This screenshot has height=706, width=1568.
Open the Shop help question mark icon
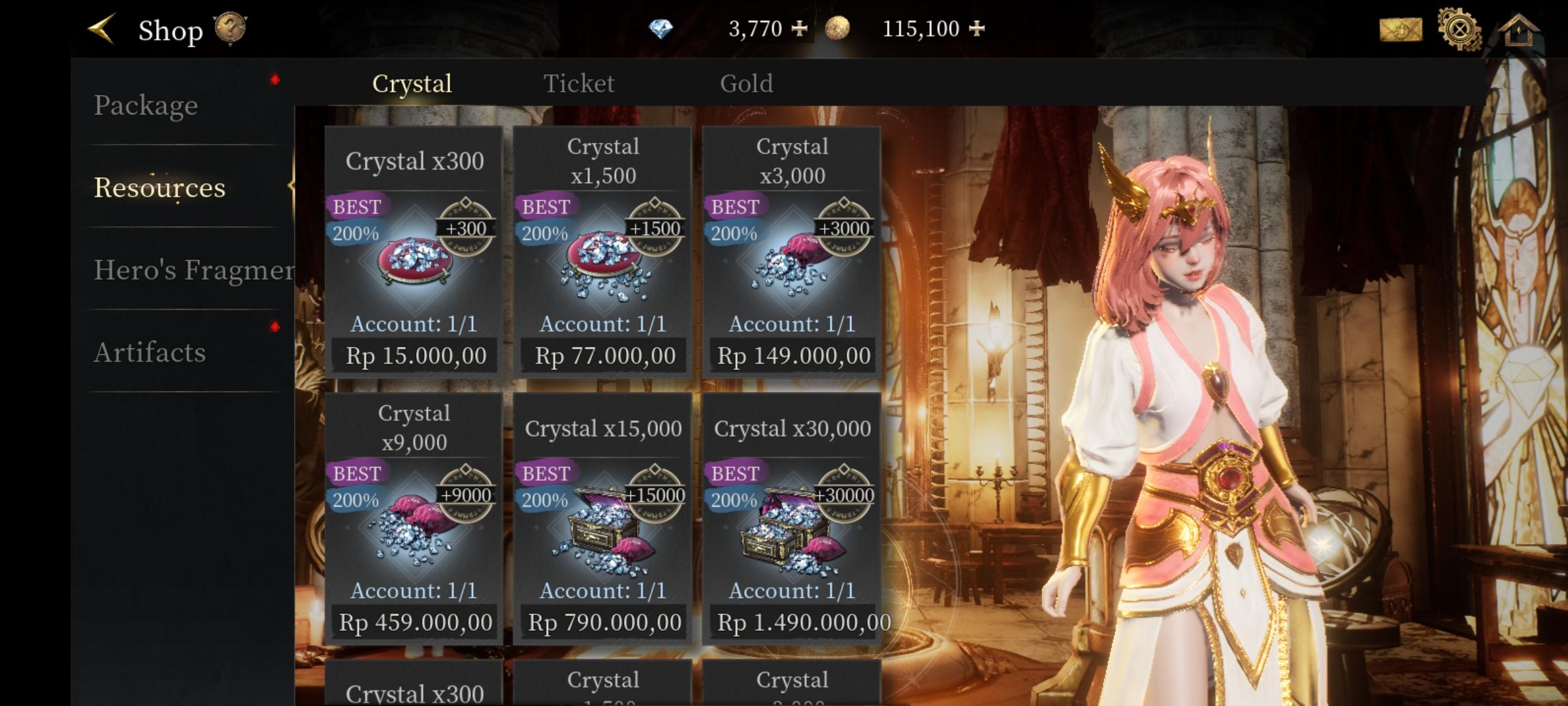(230, 29)
